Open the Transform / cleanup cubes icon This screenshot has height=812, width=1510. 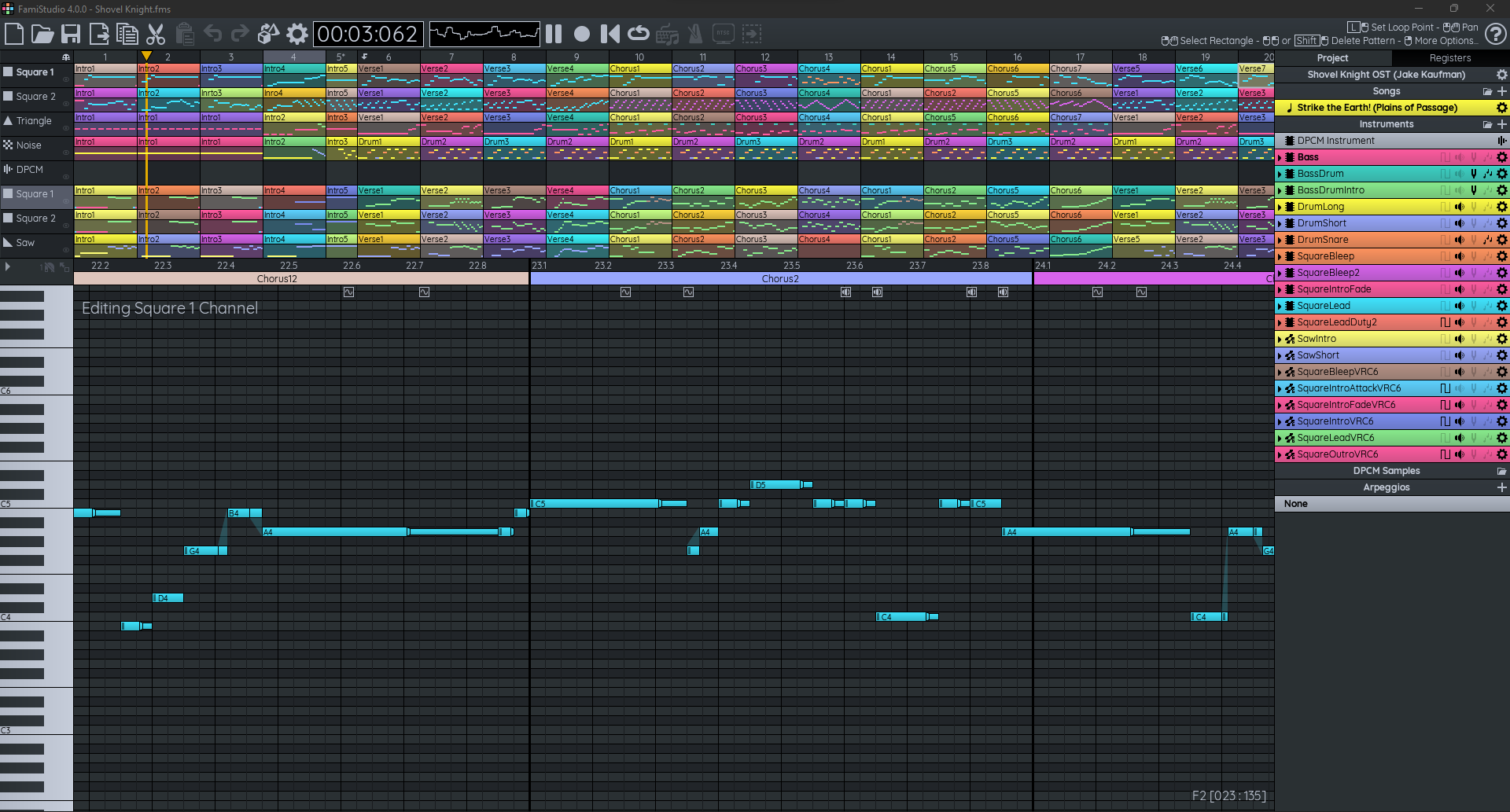[269, 34]
